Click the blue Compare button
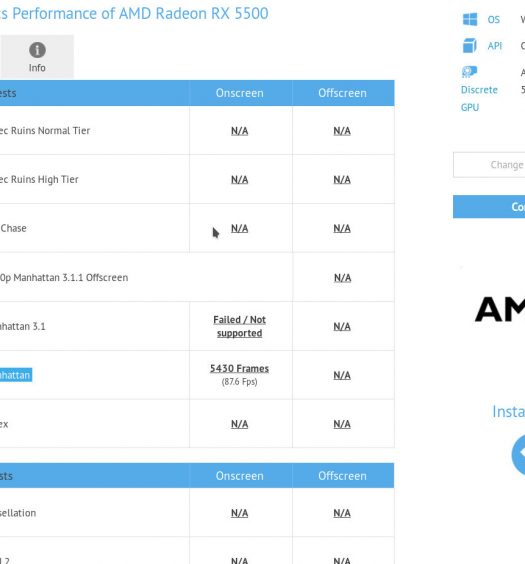 tap(489, 206)
